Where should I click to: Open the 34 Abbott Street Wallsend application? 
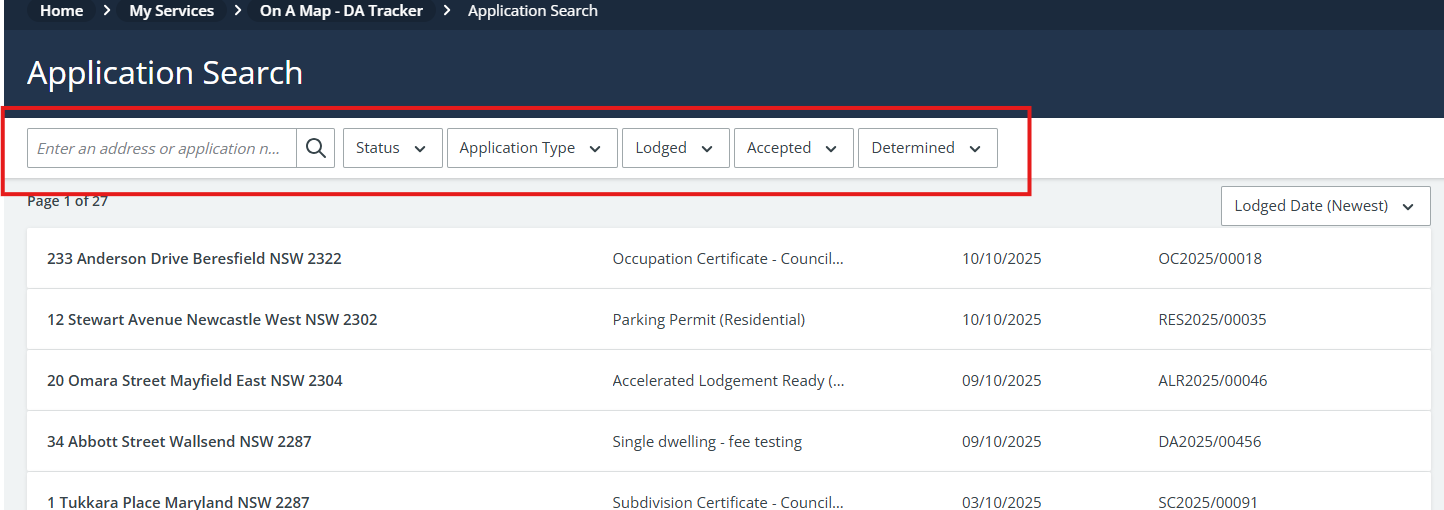(179, 442)
